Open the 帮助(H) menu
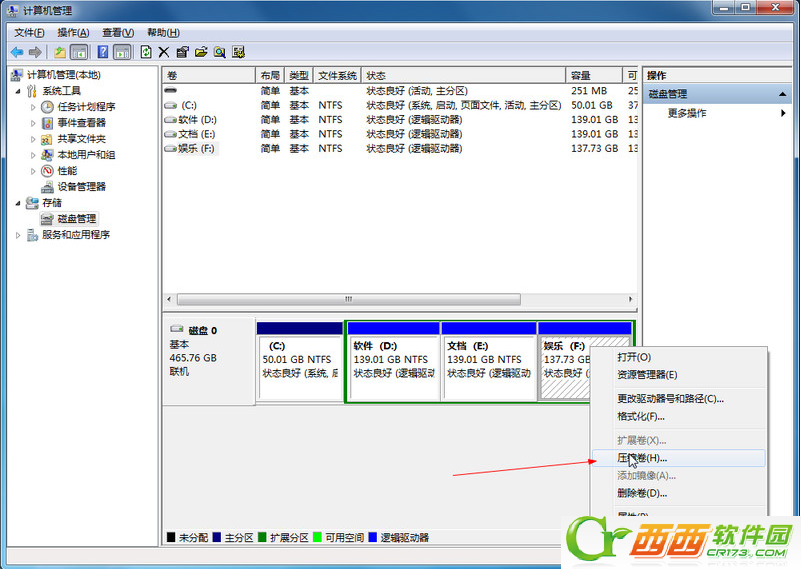The height and width of the screenshot is (569, 801). pos(163,33)
